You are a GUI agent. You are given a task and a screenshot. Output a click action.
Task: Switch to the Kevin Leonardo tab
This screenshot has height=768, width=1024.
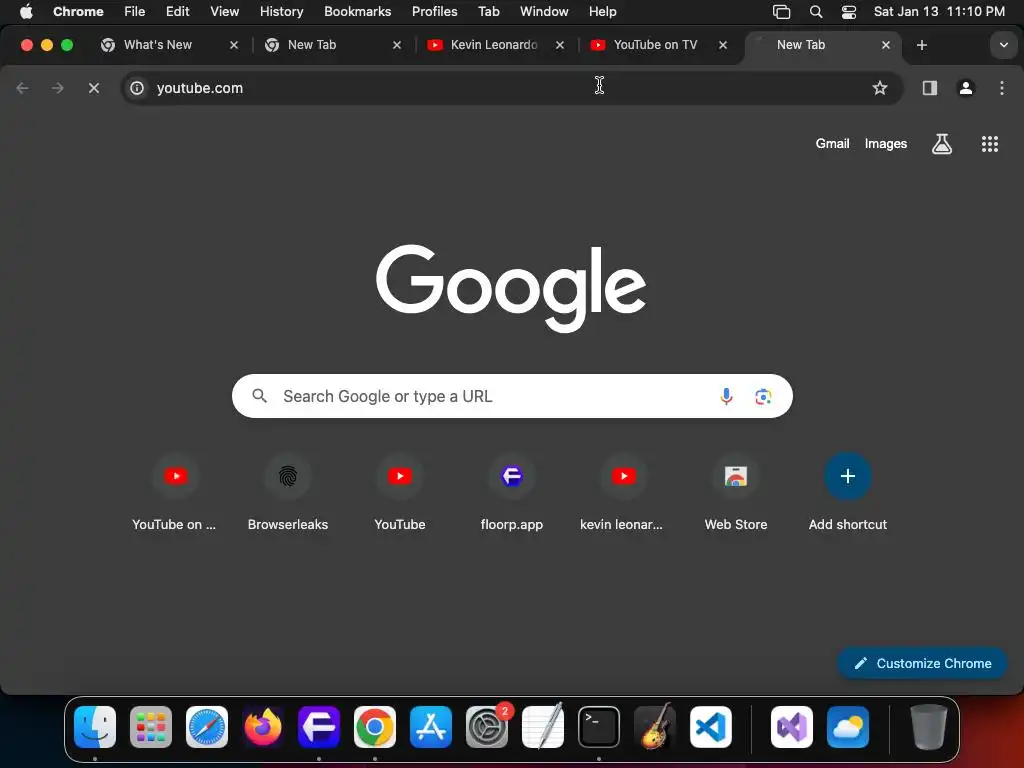[x=494, y=44]
